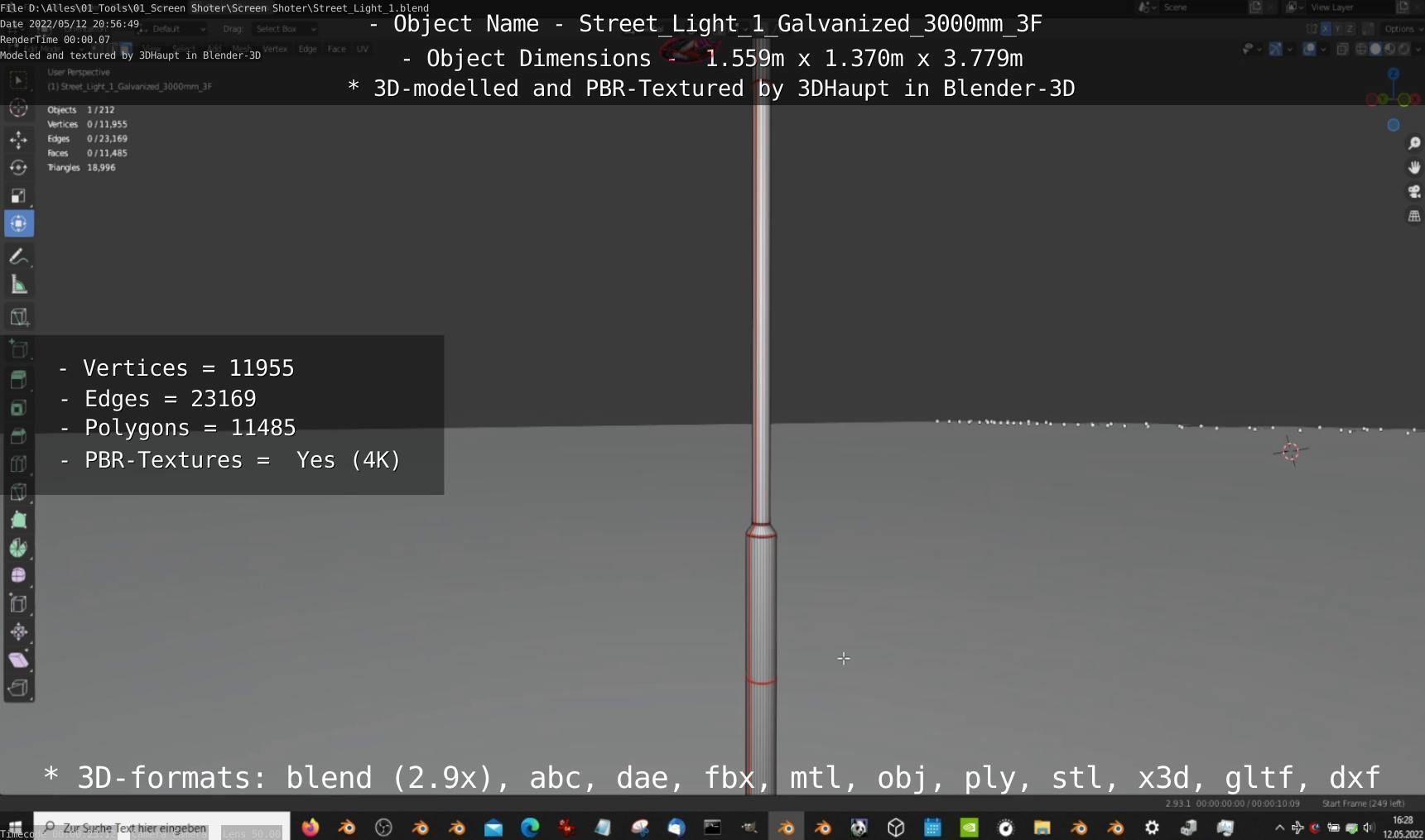Select the Annotate pencil tool
This screenshot has height=840, width=1425.
(18, 257)
